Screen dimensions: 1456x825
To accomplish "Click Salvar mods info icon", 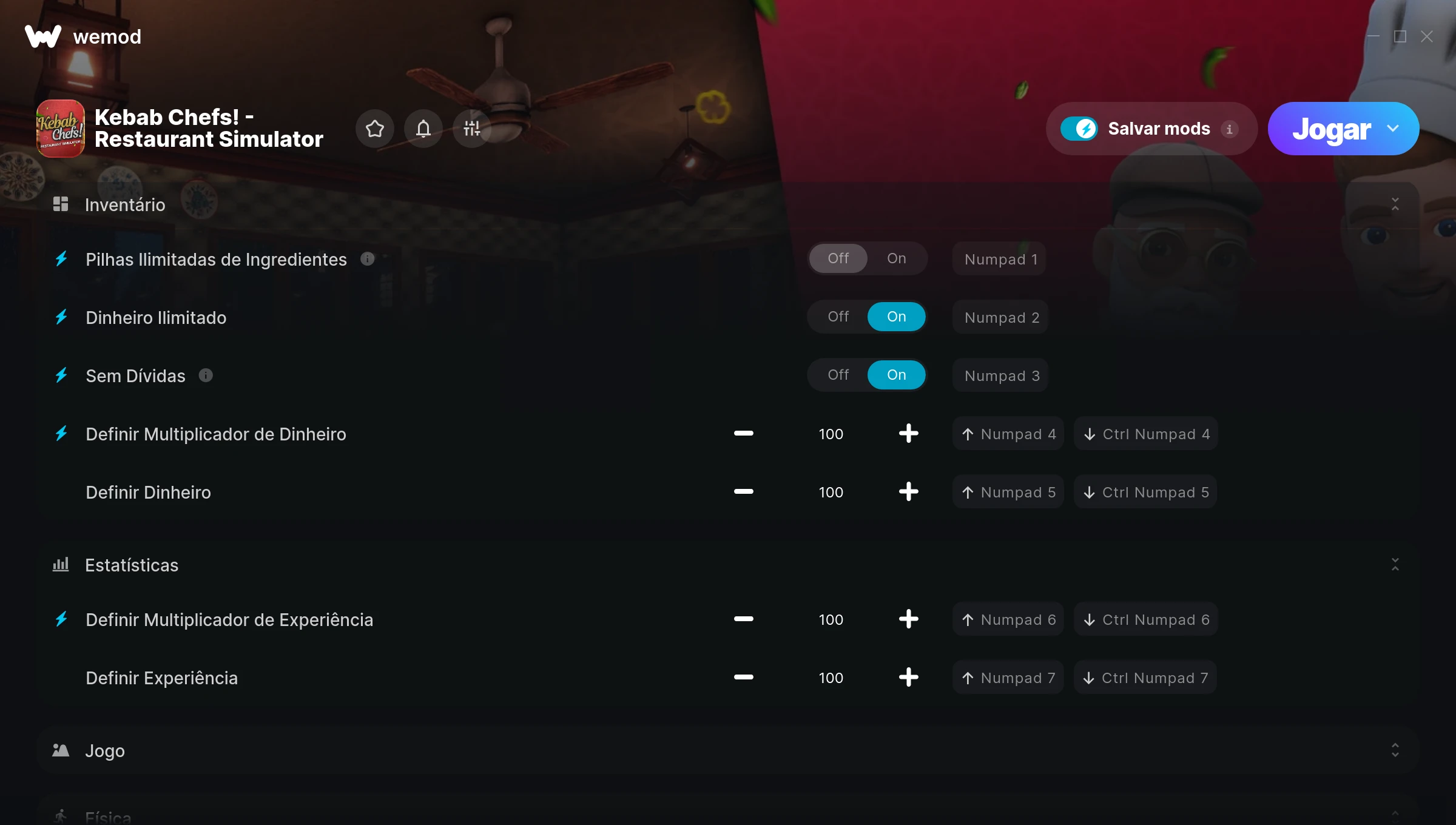I will 1230,129.
